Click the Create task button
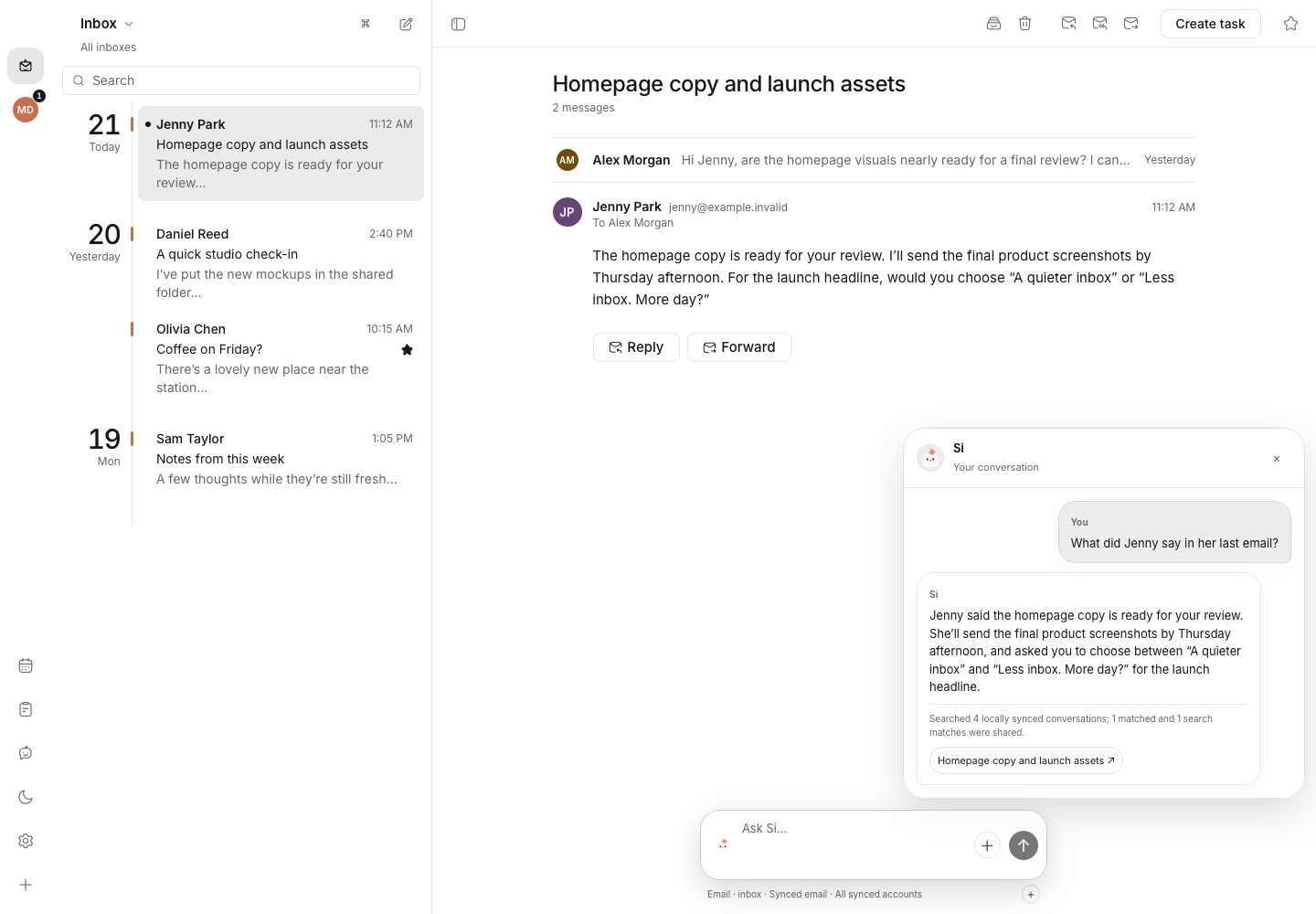The height and width of the screenshot is (914, 1316). (1210, 24)
